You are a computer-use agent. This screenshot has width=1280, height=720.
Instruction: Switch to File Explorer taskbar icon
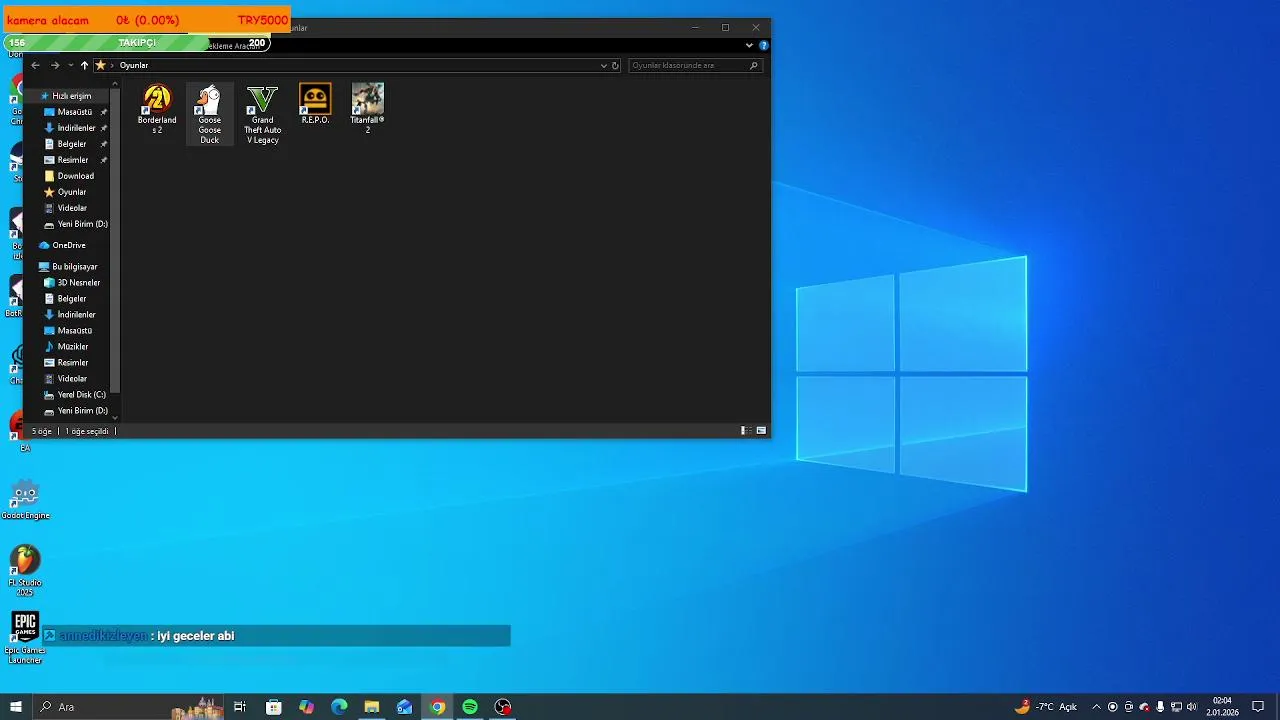click(x=372, y=707)
